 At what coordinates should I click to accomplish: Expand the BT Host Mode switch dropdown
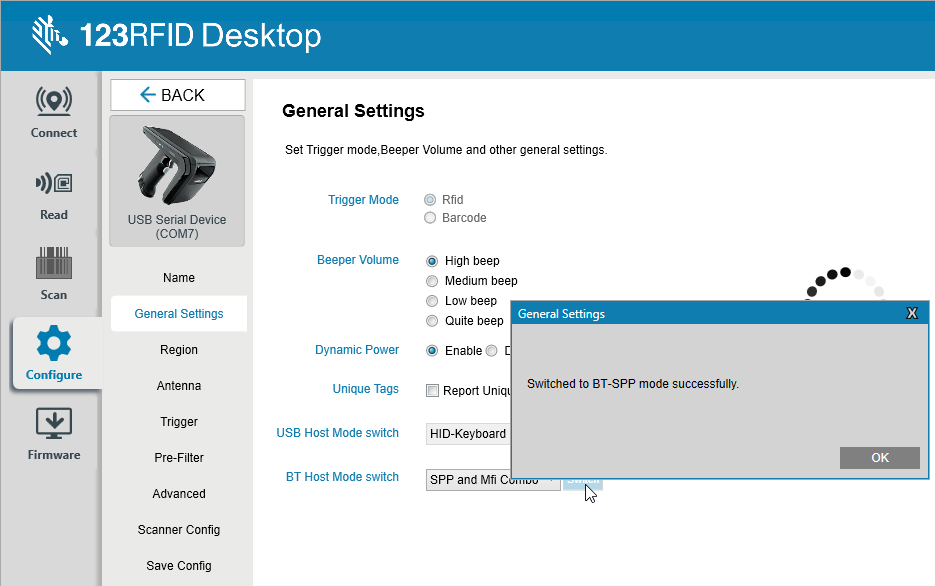pos(492,480)
